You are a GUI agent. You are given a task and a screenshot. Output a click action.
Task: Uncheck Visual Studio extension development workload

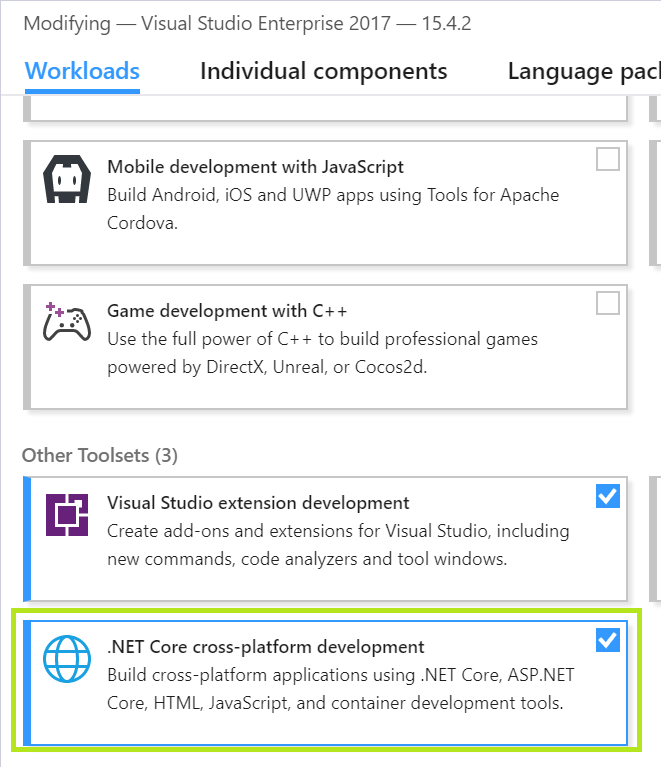pyautogui.click(x=608, y=496)
